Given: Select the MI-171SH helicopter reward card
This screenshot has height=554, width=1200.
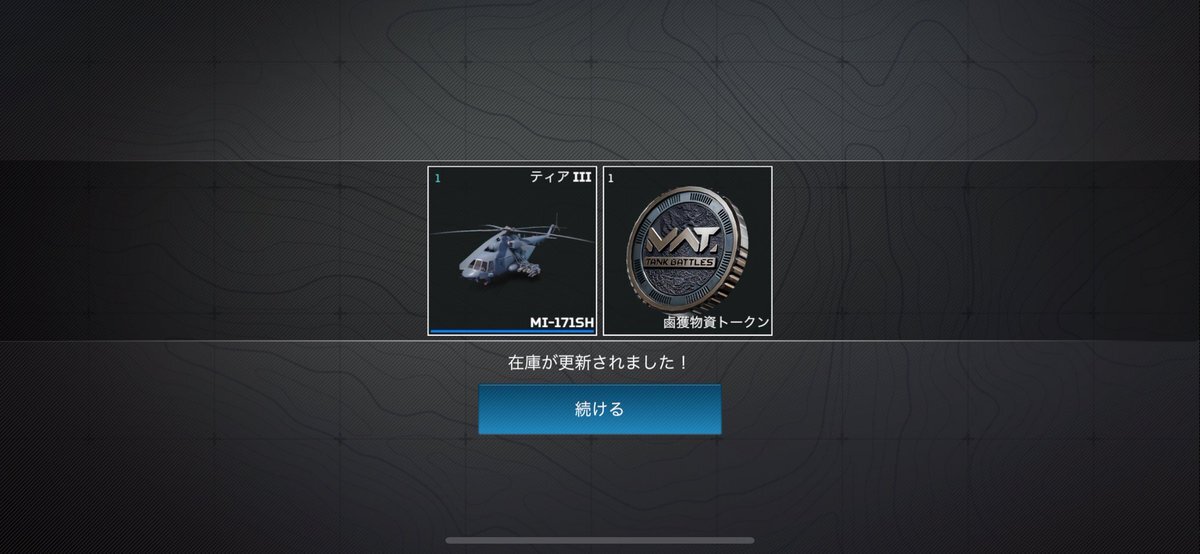Looking at the screenshot, I should click(x=512, y=251).
